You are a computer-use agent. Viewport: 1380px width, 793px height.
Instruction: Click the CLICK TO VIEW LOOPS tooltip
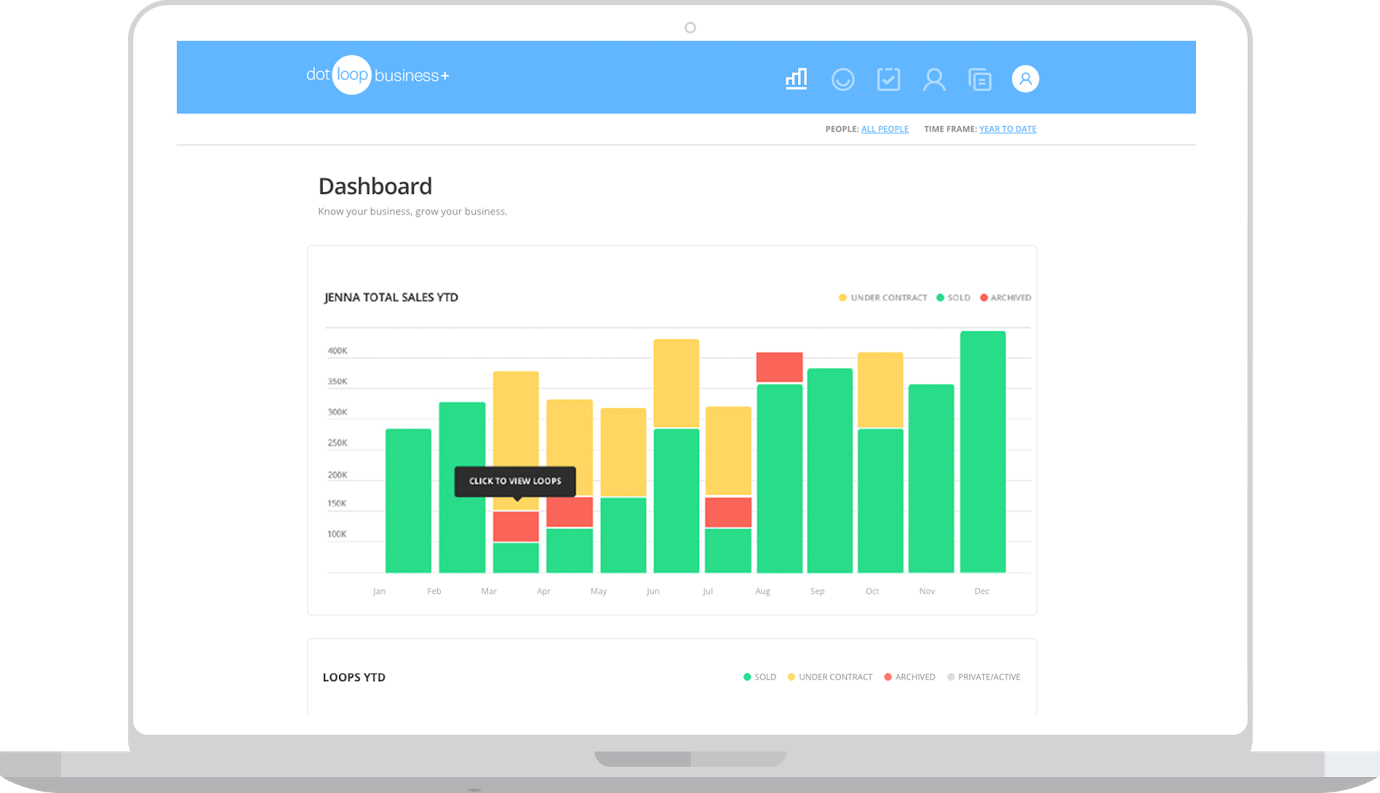pos(516,481)
